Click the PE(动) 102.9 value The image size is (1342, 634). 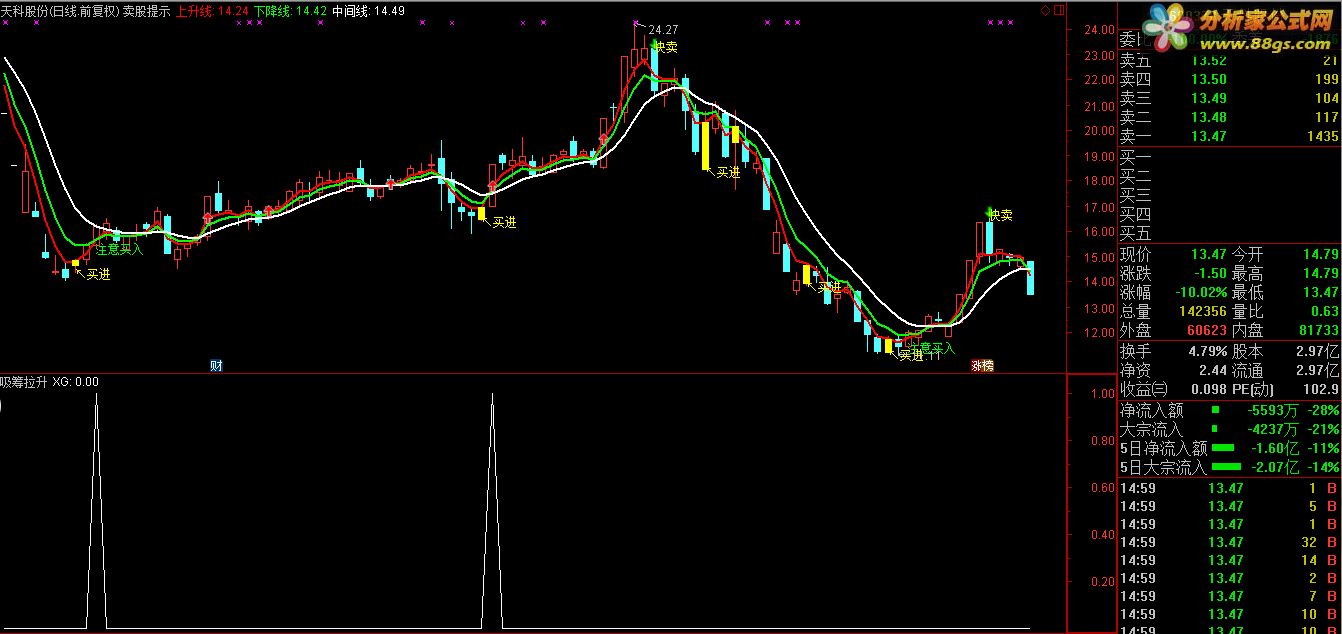tap(1321, 389)
